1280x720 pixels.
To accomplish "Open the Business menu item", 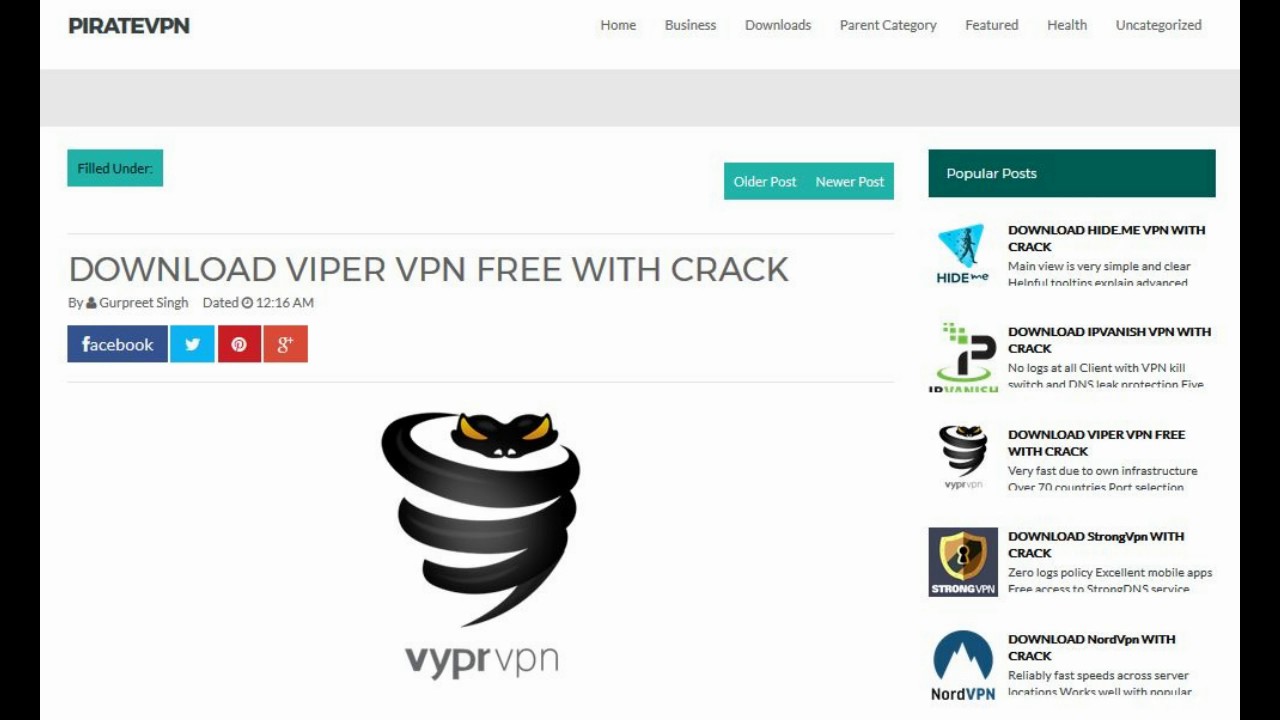I will [x=690, y=25].
